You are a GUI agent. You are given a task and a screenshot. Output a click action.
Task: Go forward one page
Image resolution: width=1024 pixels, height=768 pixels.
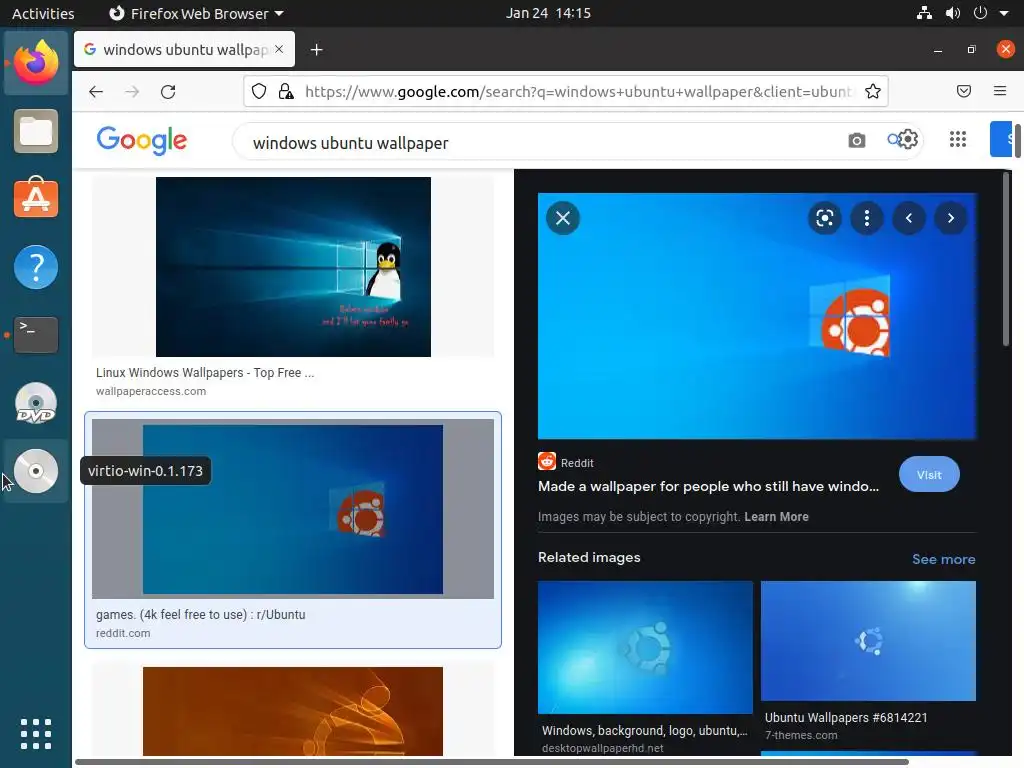tap(132, 91)
